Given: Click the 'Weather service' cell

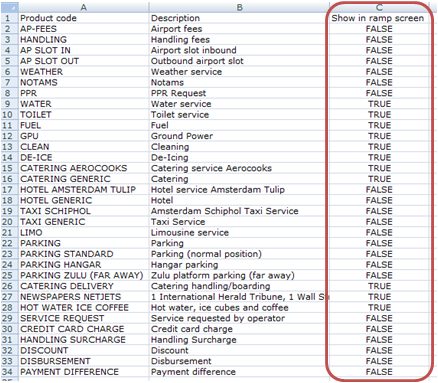Looking at the screenshot, I should [239, 72].
